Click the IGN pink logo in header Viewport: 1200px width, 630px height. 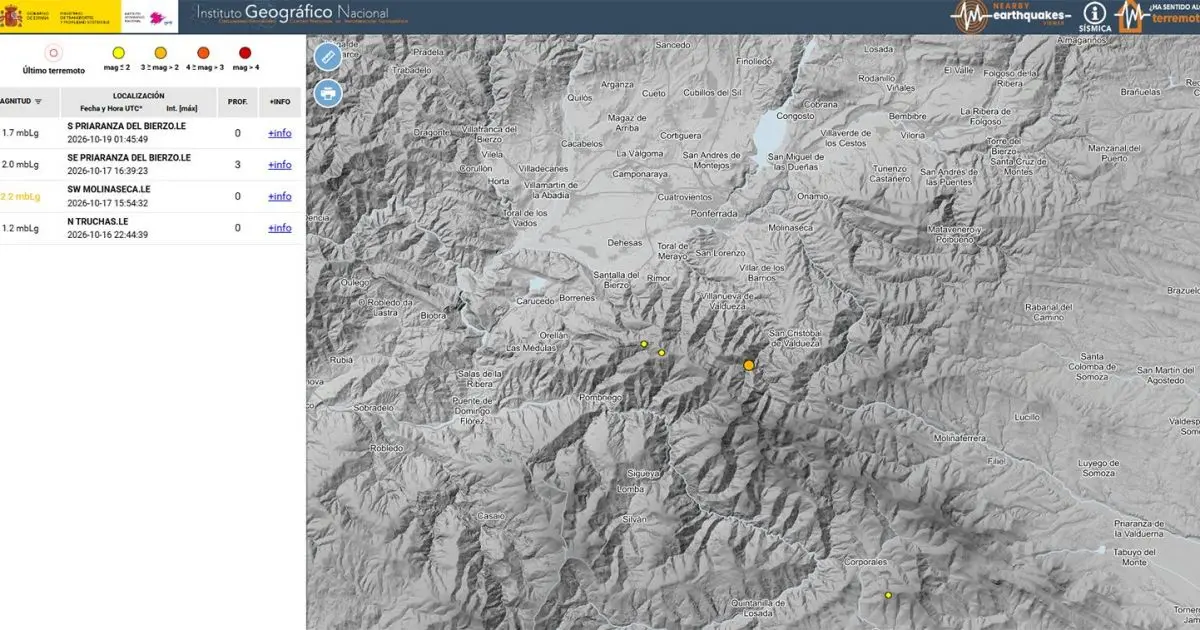coord(157,16)
